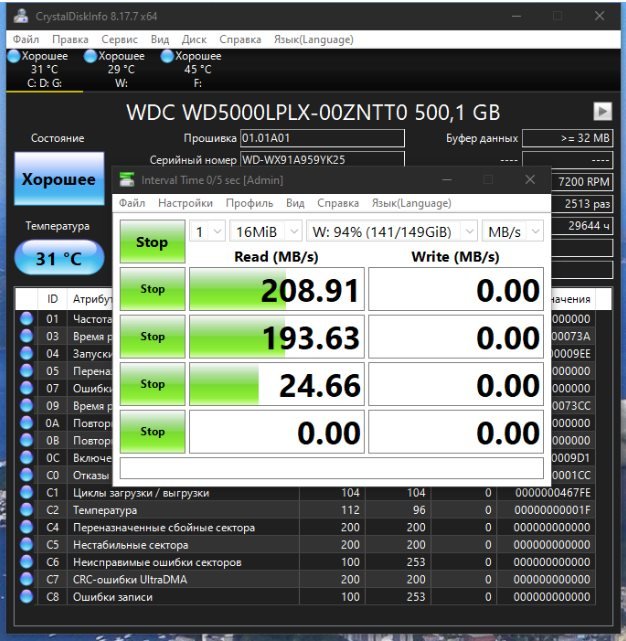The width and height of the screenshot is (626, 641).
Task: Click the Температура attribute row C2
Action: point(307,510)
